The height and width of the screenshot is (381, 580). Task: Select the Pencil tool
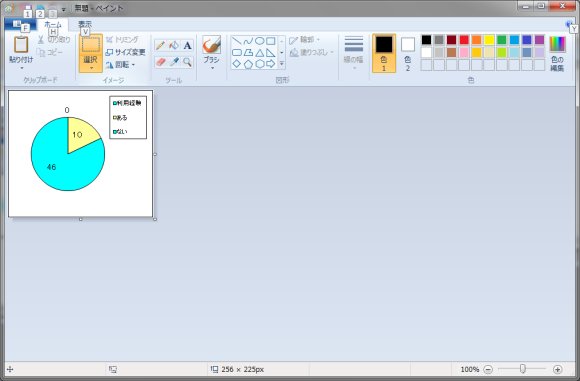click(x=160, y=45)
